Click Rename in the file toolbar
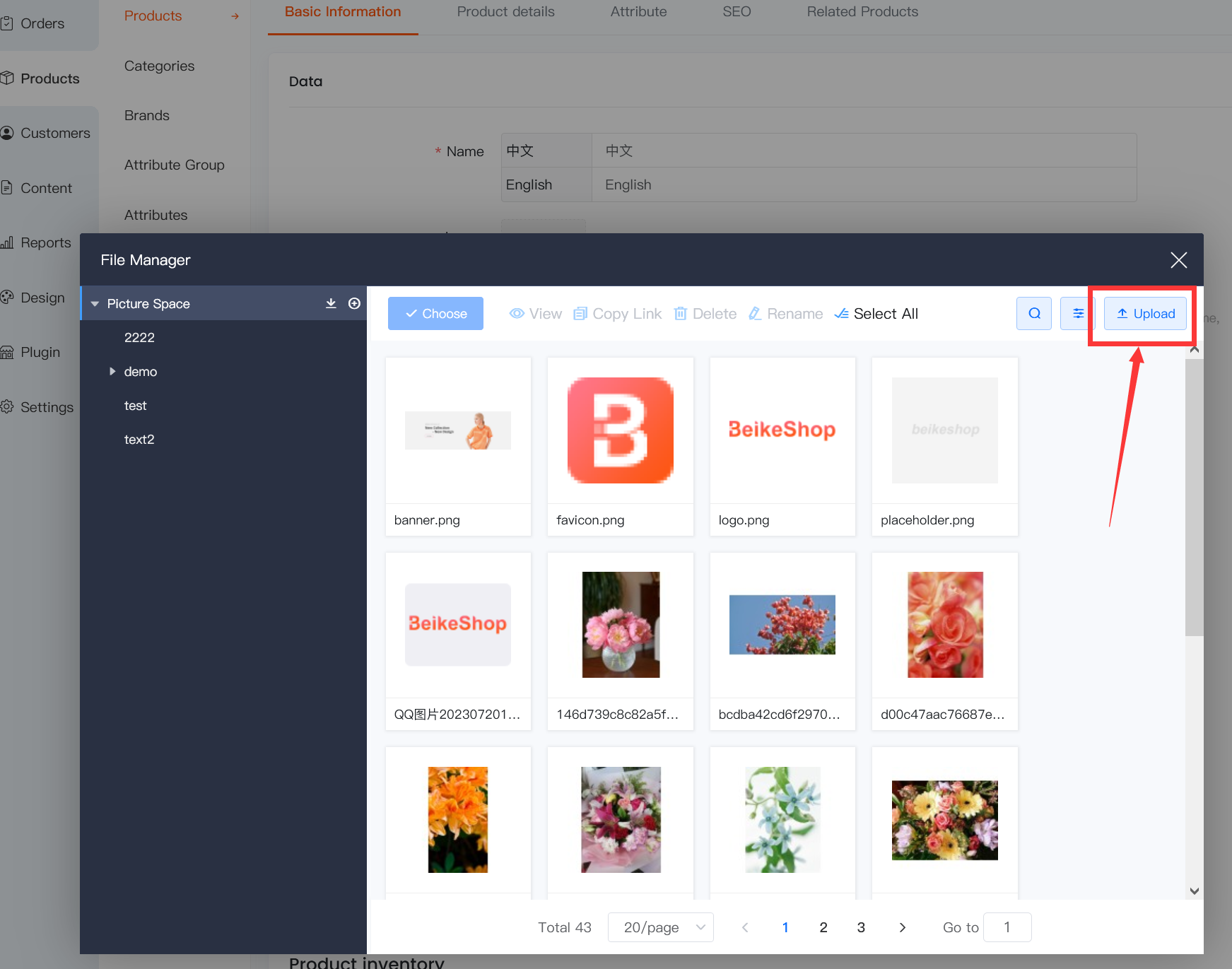This screenshot has height=969, width=1232. click(786, 314)
